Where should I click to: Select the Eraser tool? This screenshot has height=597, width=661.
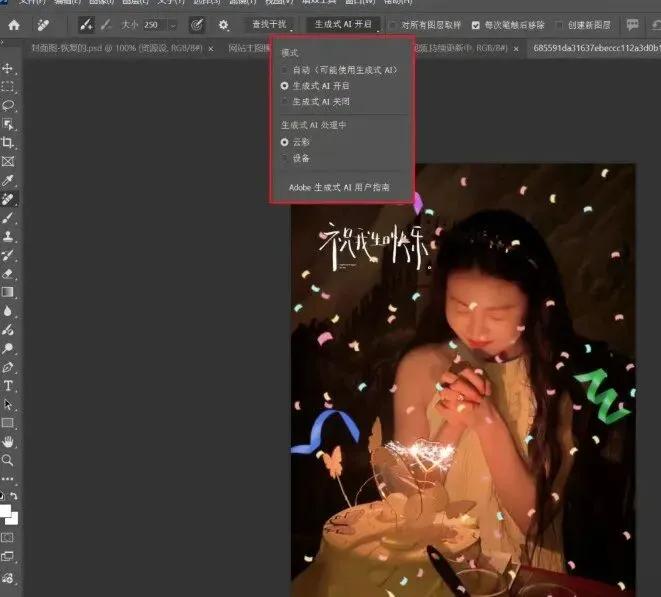pos(8,274)
